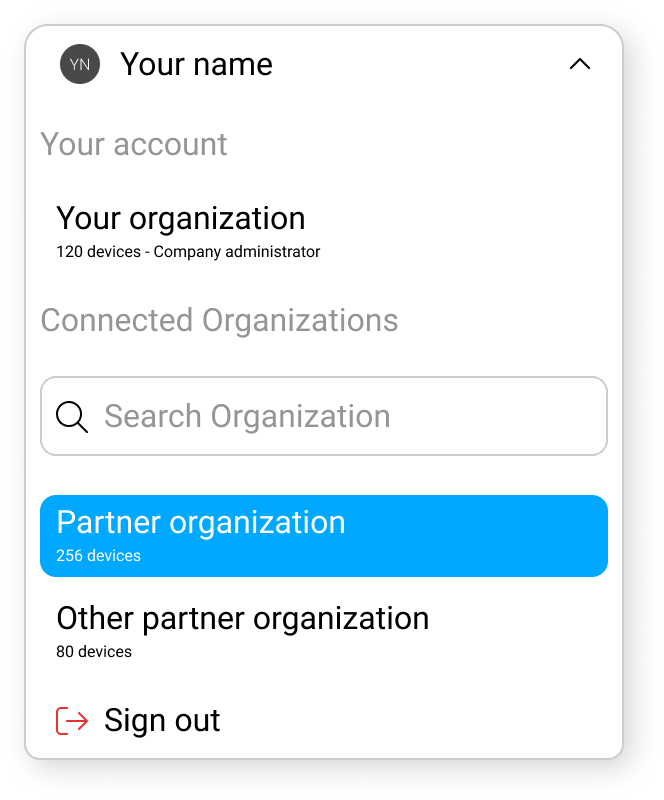Tap the circular profile badge next to Your name
The image size is (664, 800).
coord(79,63)
